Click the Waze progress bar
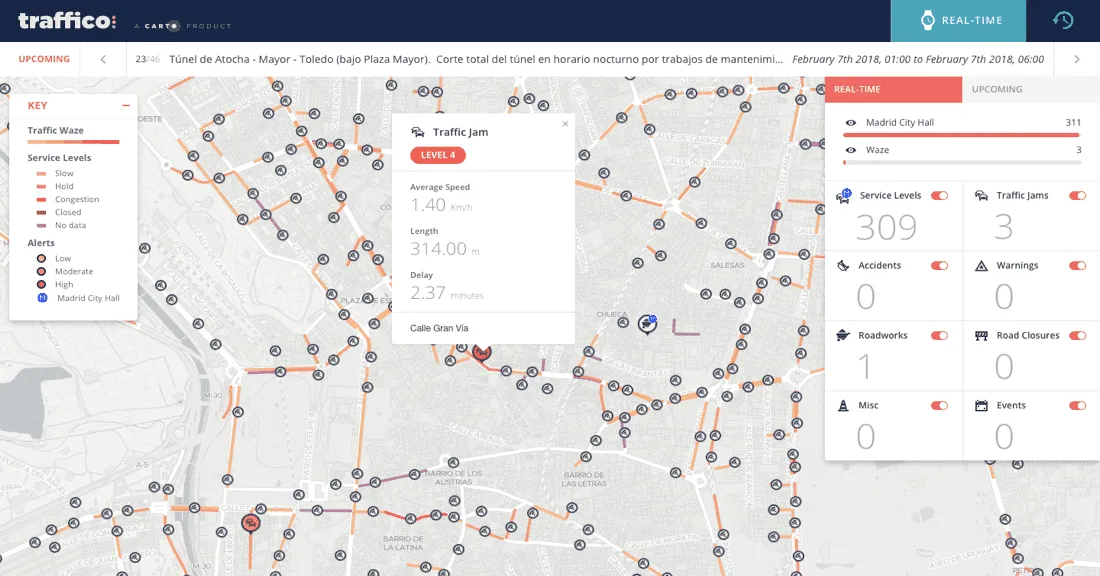 pos(960,161)
